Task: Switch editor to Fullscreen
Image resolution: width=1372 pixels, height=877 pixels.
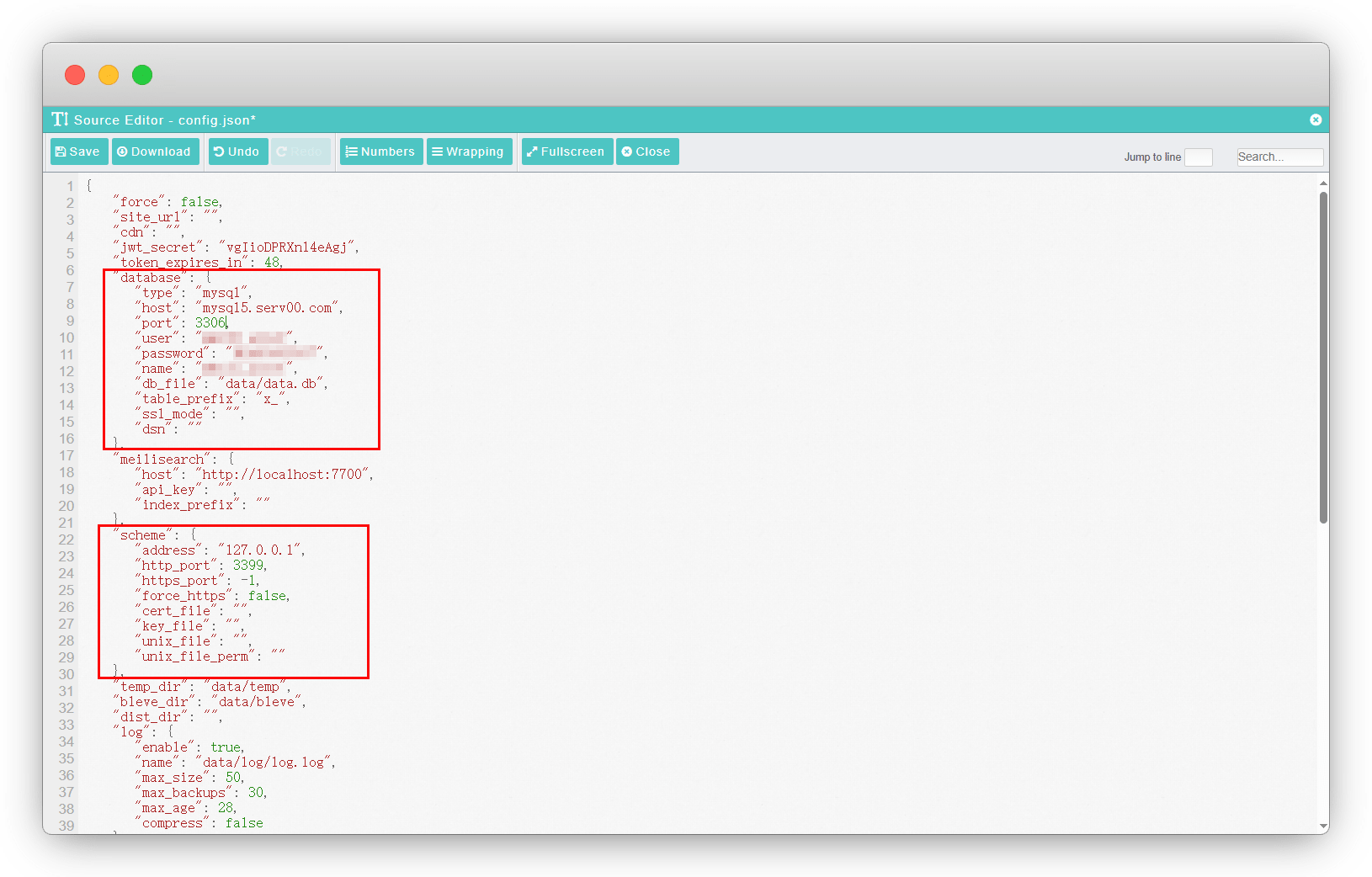Action: click(x=566, y=151)
